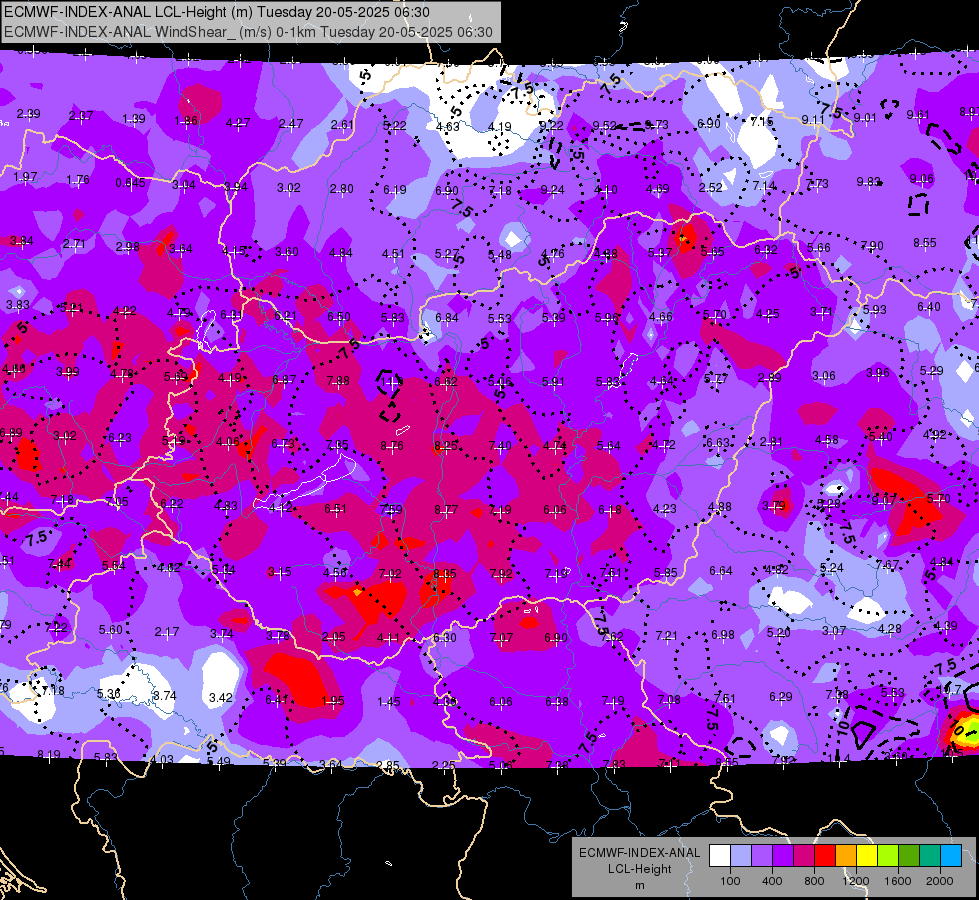The width and height of the screenshot is (979, 900).
Task: Click the legend tick label 2000
Action: [x=940, y=881]
